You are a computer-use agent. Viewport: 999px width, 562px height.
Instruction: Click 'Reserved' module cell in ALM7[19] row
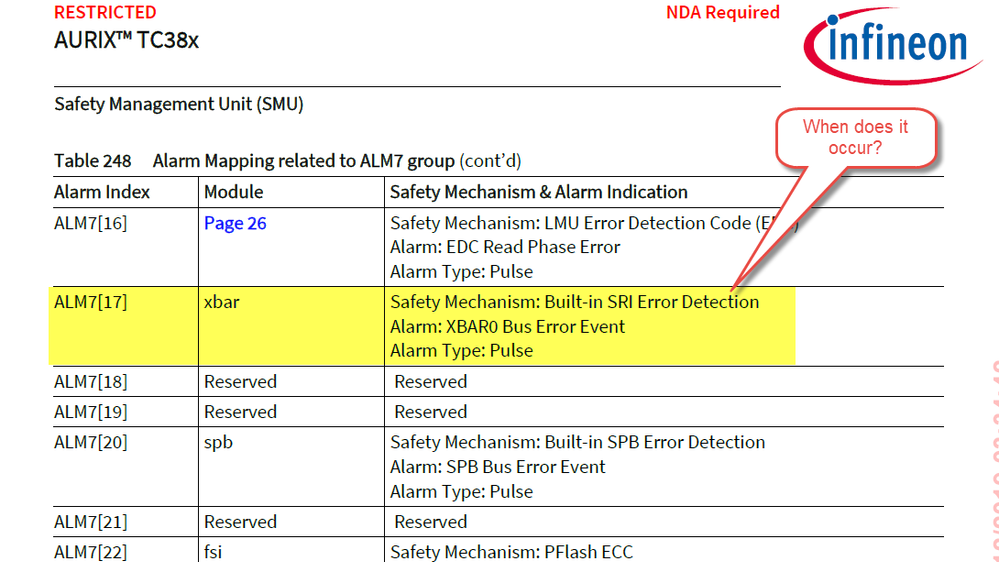pos(240,412)
